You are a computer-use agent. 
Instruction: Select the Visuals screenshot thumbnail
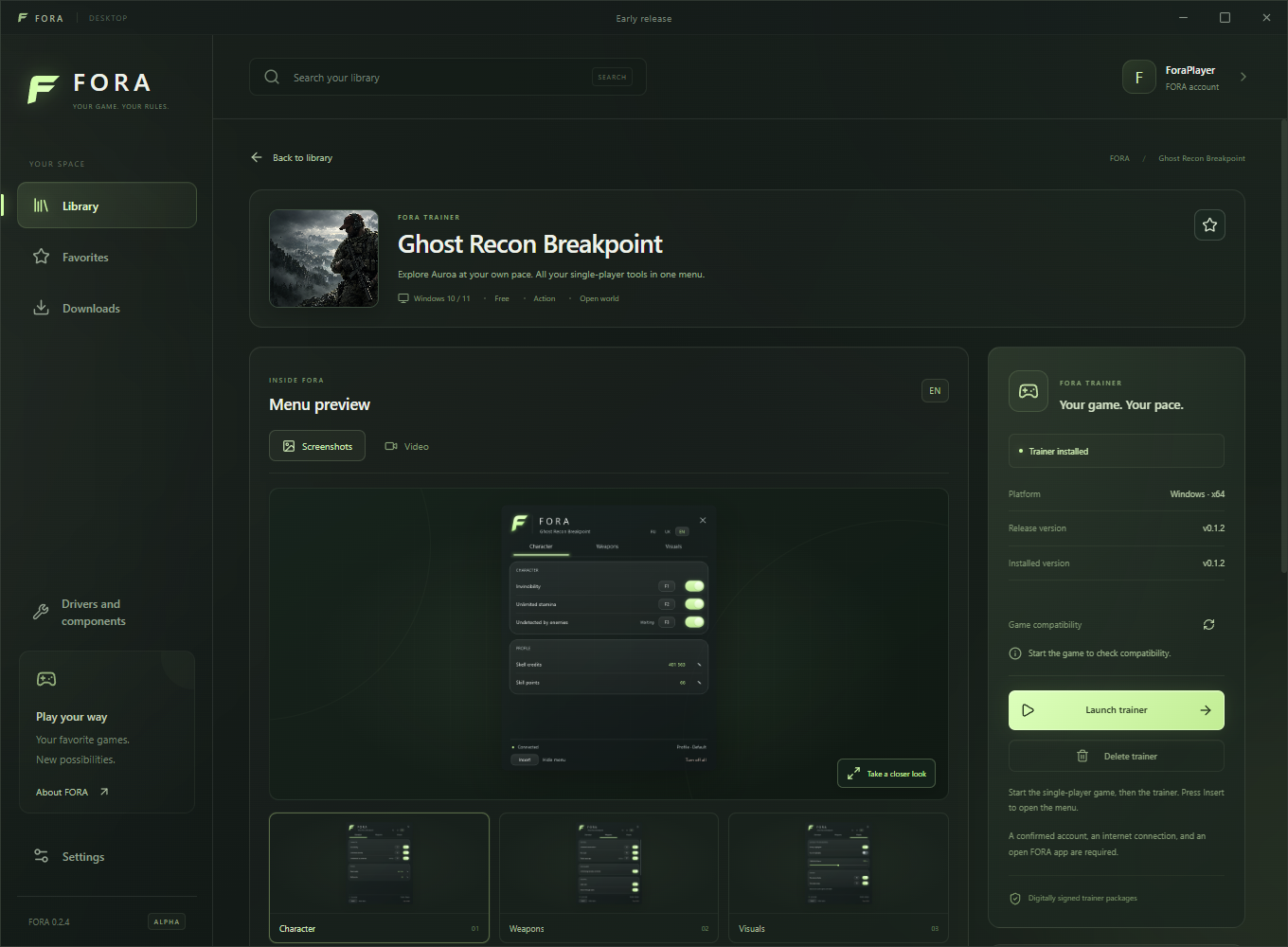(x=838, y=877)
